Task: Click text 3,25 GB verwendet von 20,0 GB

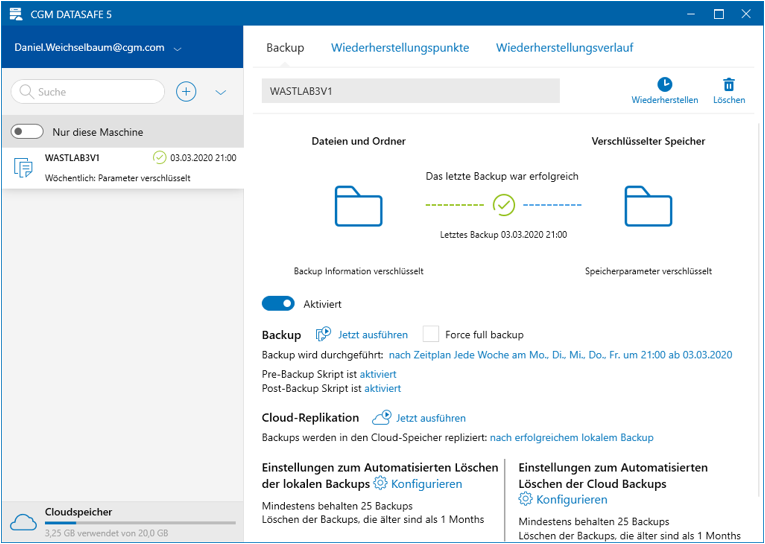Action: tap(106, 533)
